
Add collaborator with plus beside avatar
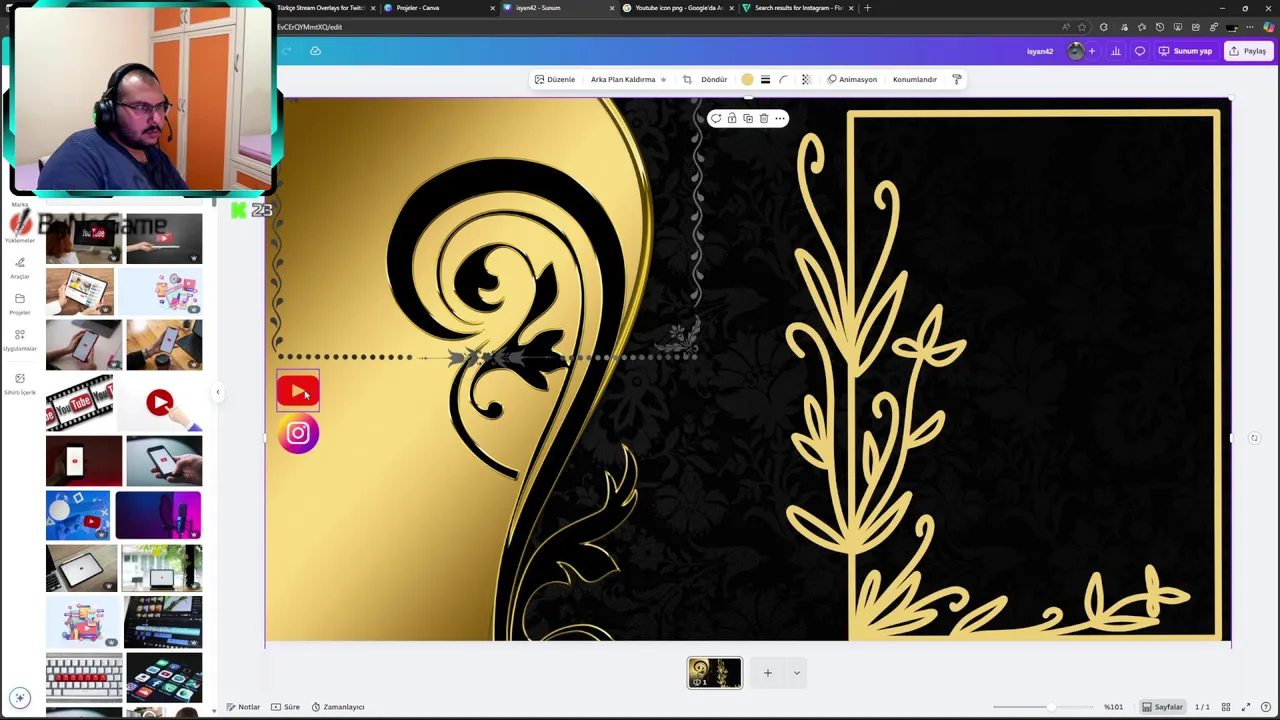pyautogui.click(x=1092, y=51)
